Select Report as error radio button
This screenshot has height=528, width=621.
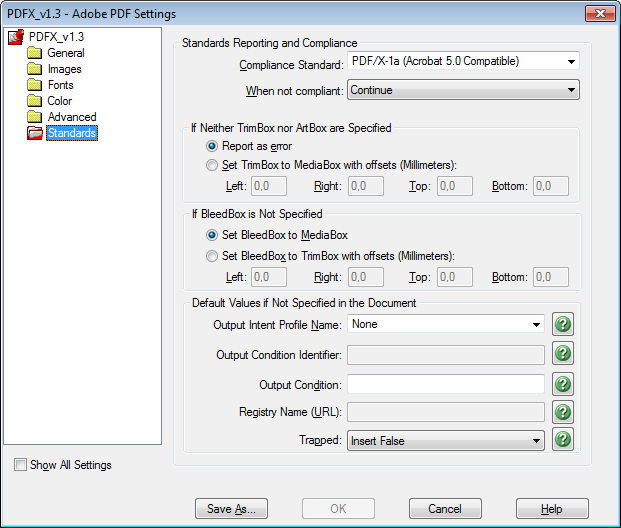pyautogui.click(x=212, y=146)
